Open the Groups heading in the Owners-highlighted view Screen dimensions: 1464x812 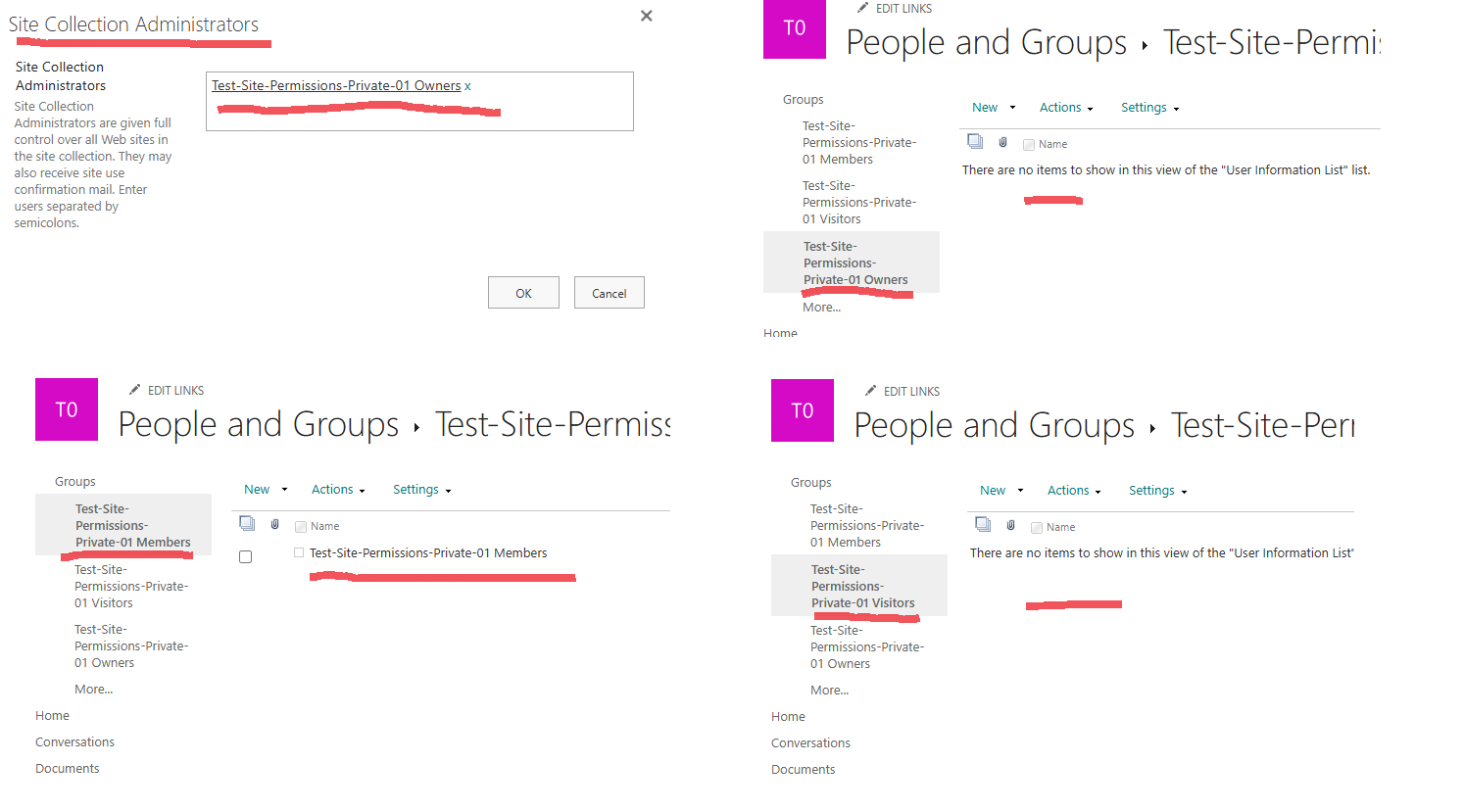(803, 99)
